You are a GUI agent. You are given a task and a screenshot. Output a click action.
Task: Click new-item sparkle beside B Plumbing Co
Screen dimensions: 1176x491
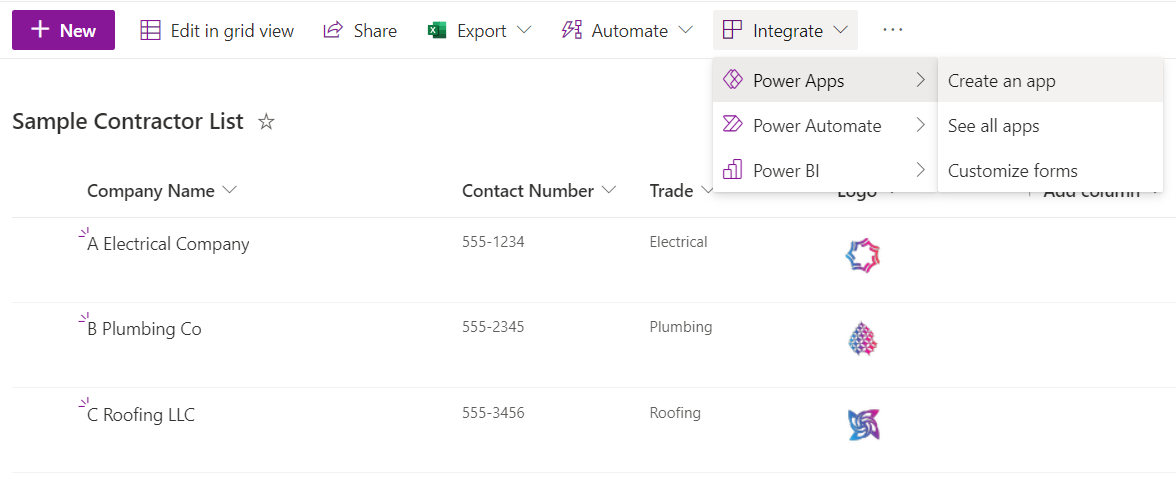tap(84, 319)
